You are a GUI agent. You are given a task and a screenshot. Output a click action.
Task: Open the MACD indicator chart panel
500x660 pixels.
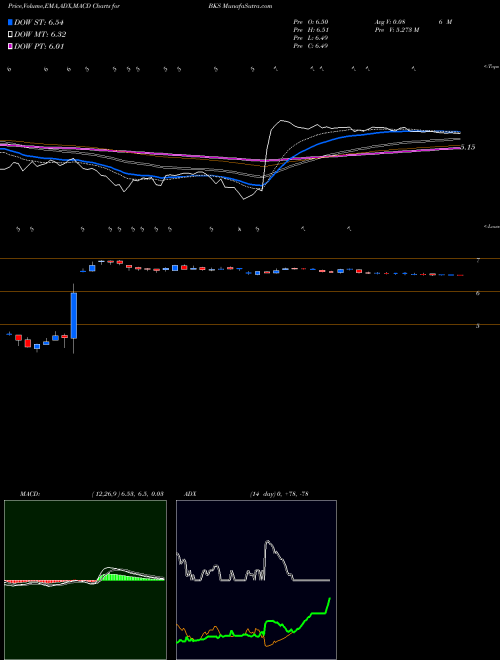point(85,580)
